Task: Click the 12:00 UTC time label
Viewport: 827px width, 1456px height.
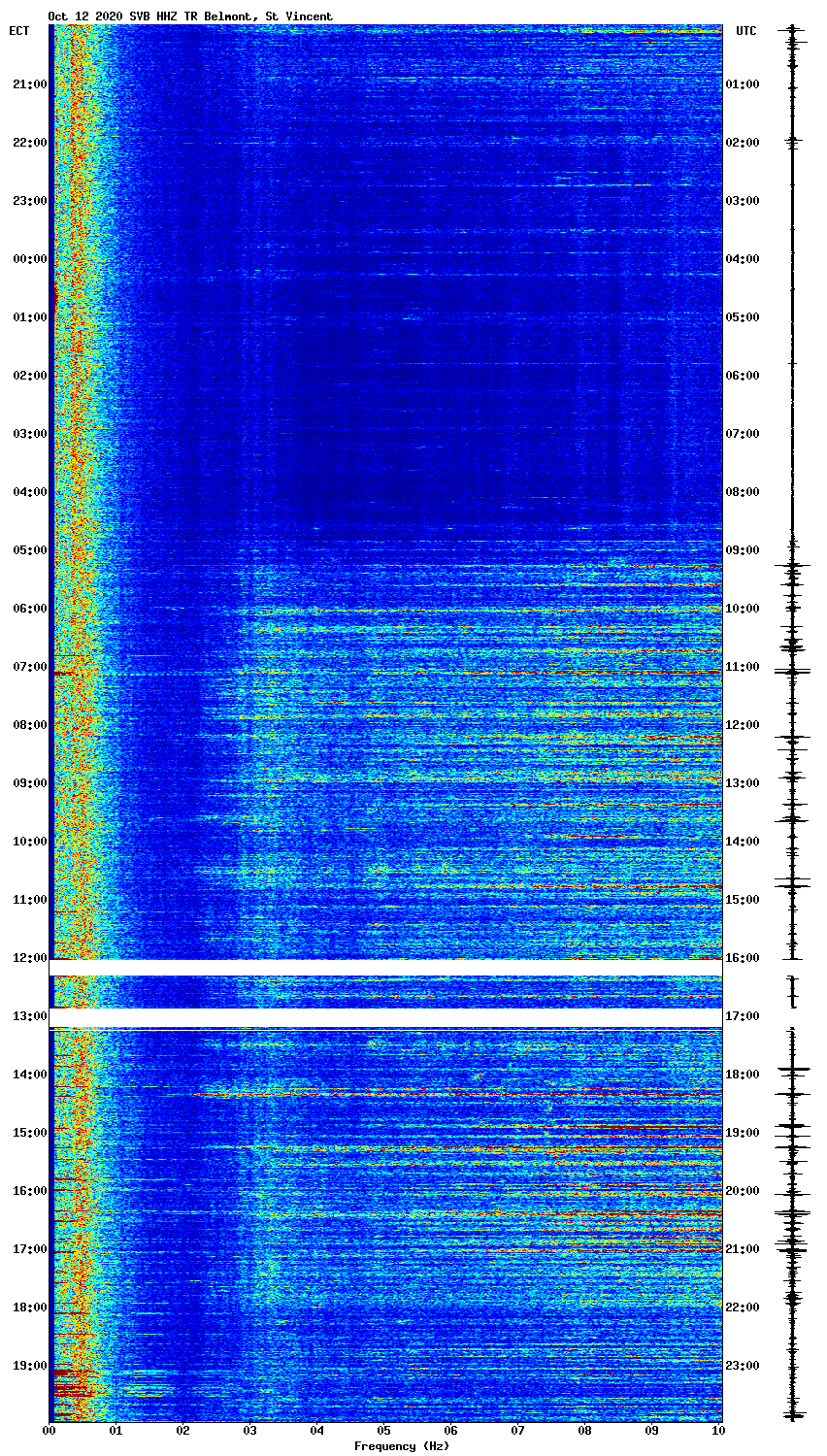Action: (743, 725)
